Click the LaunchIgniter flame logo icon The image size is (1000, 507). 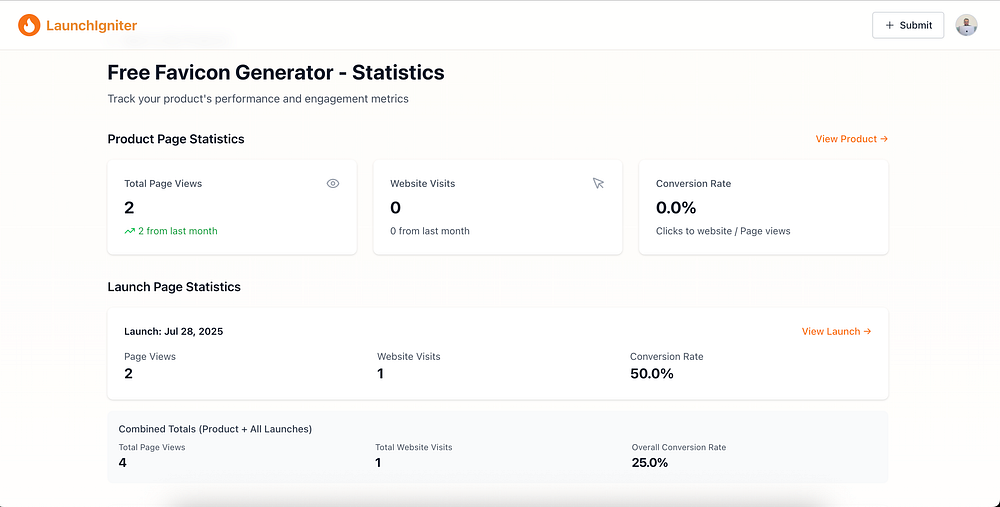(x=29, y=26)
